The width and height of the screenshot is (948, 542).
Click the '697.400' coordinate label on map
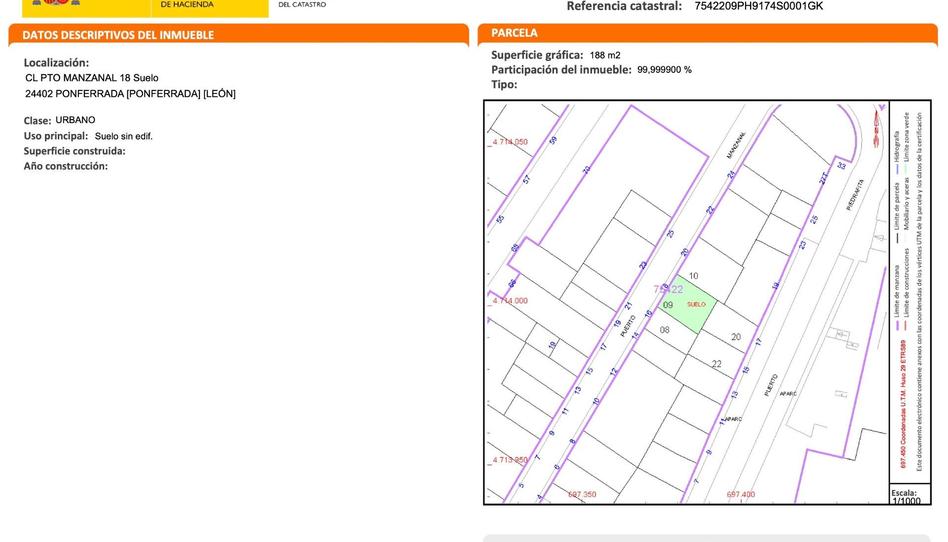[740, 494]
